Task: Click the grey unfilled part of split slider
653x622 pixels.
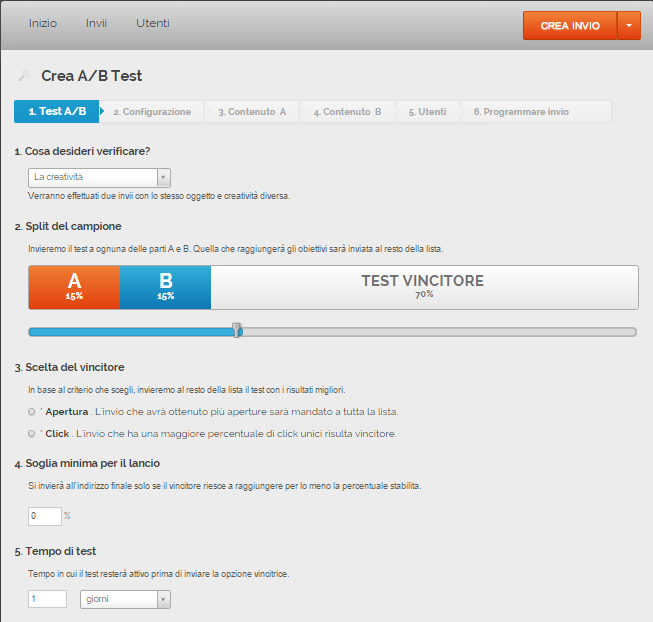Action: coord(439,332)
